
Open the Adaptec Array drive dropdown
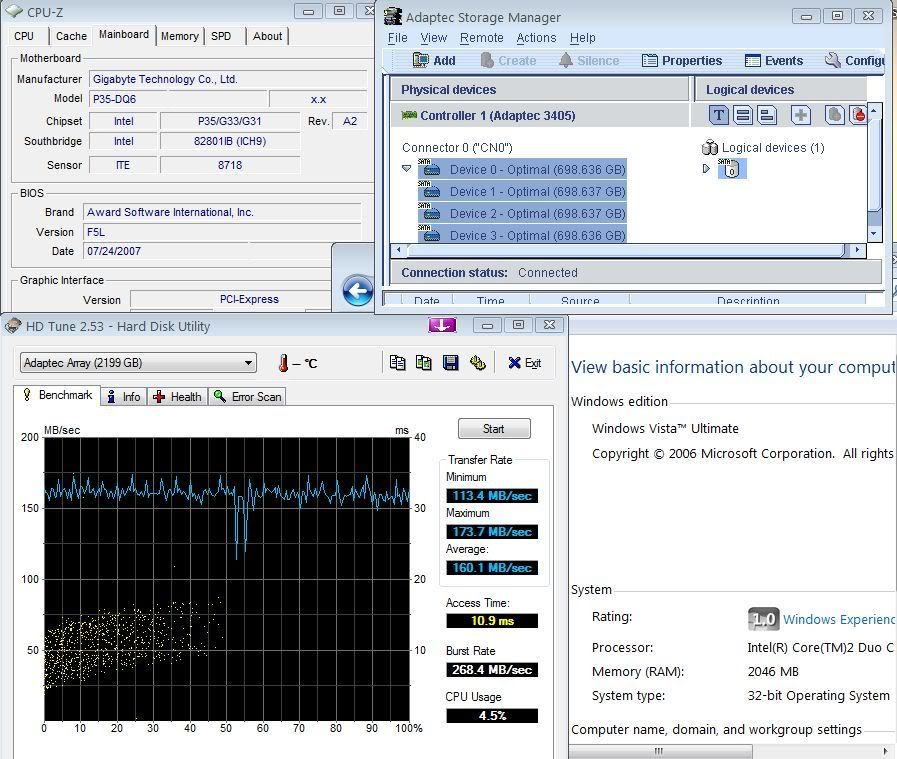click(x=138, y=363)
